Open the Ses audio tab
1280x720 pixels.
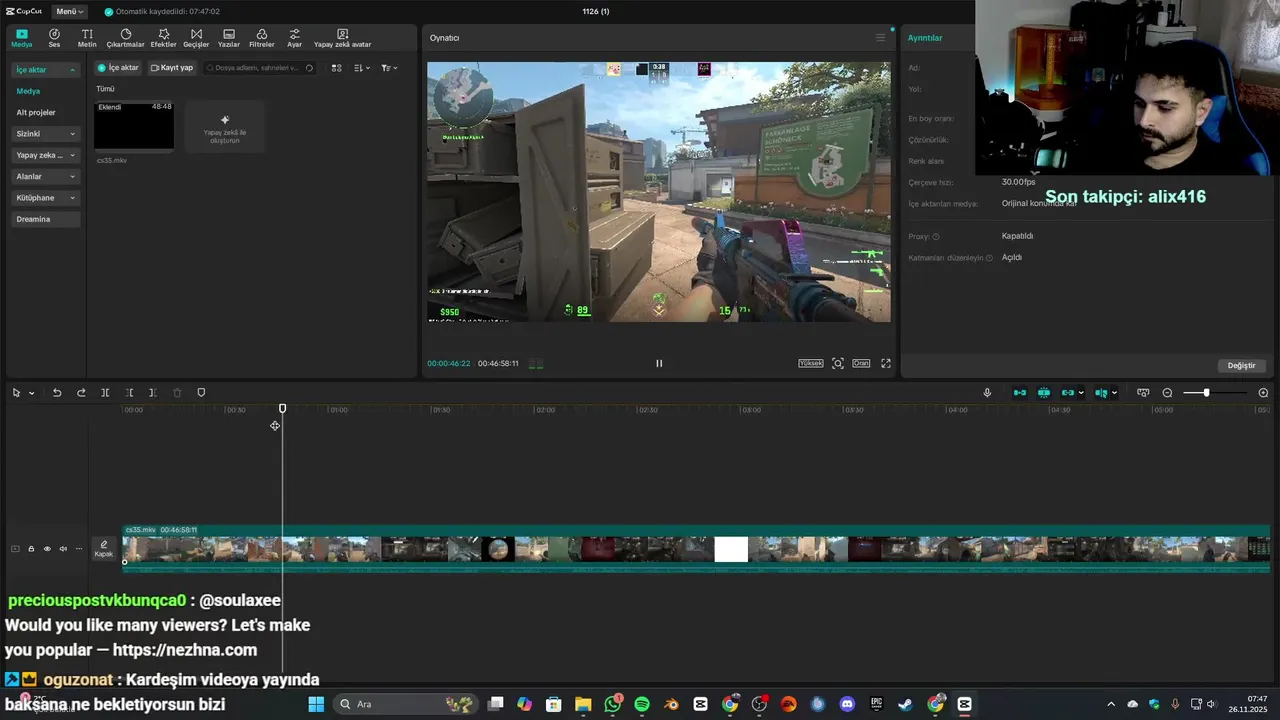tap(54, 38)
